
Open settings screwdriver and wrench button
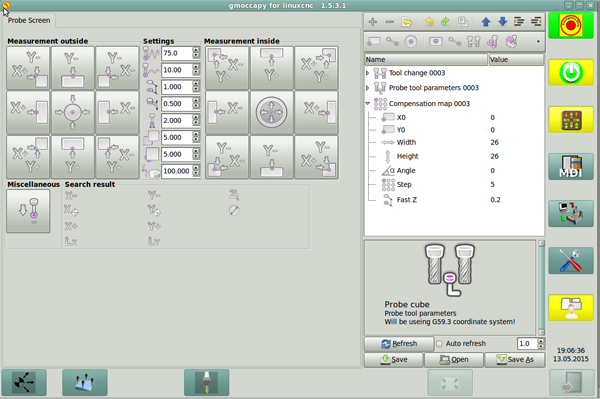point(571,261)
